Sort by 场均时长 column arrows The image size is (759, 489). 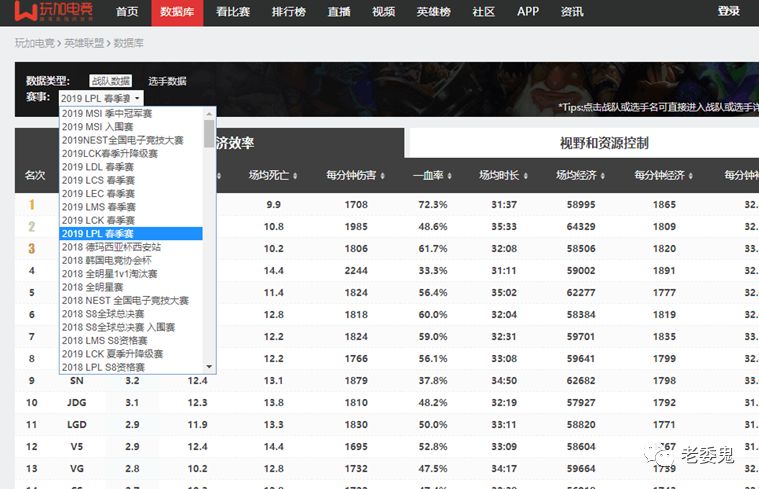click(526, 176)
